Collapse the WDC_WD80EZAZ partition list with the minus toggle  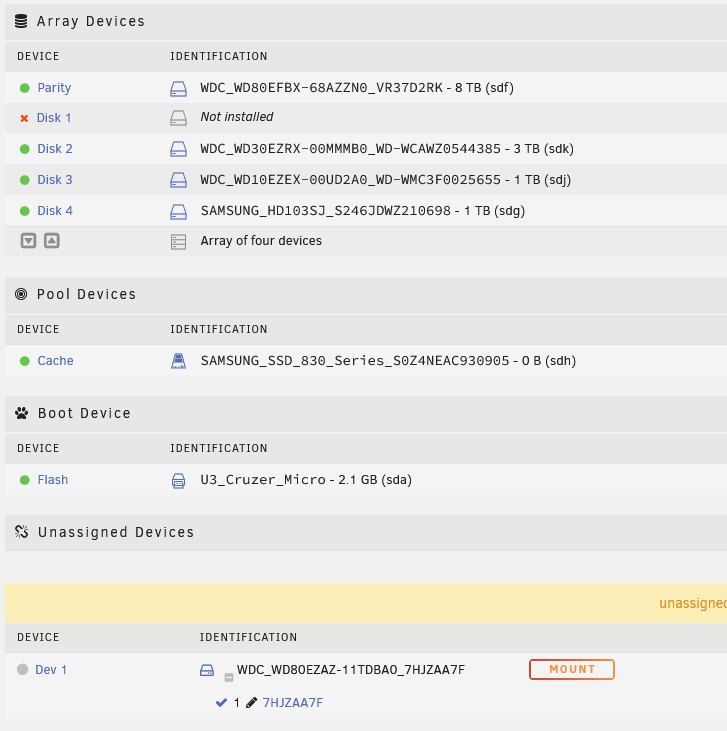pyautogui.click(x=228, y=677)
